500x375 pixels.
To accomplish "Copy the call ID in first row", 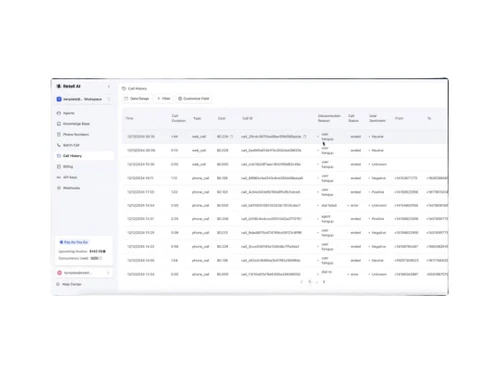I will tap(305, 137).
